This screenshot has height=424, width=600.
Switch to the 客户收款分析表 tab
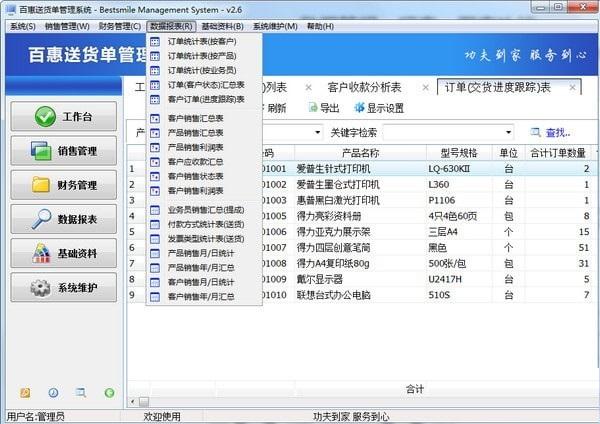pyautogui.click(x=364, y=88)
